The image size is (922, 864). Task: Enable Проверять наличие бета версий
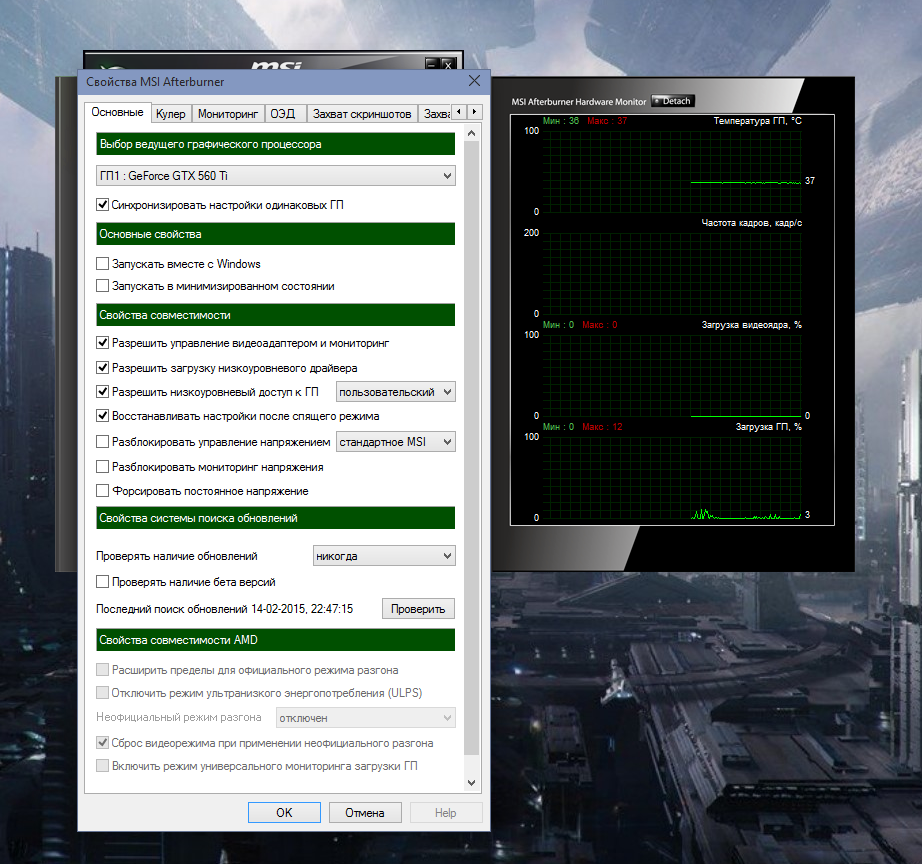(102, 582)
